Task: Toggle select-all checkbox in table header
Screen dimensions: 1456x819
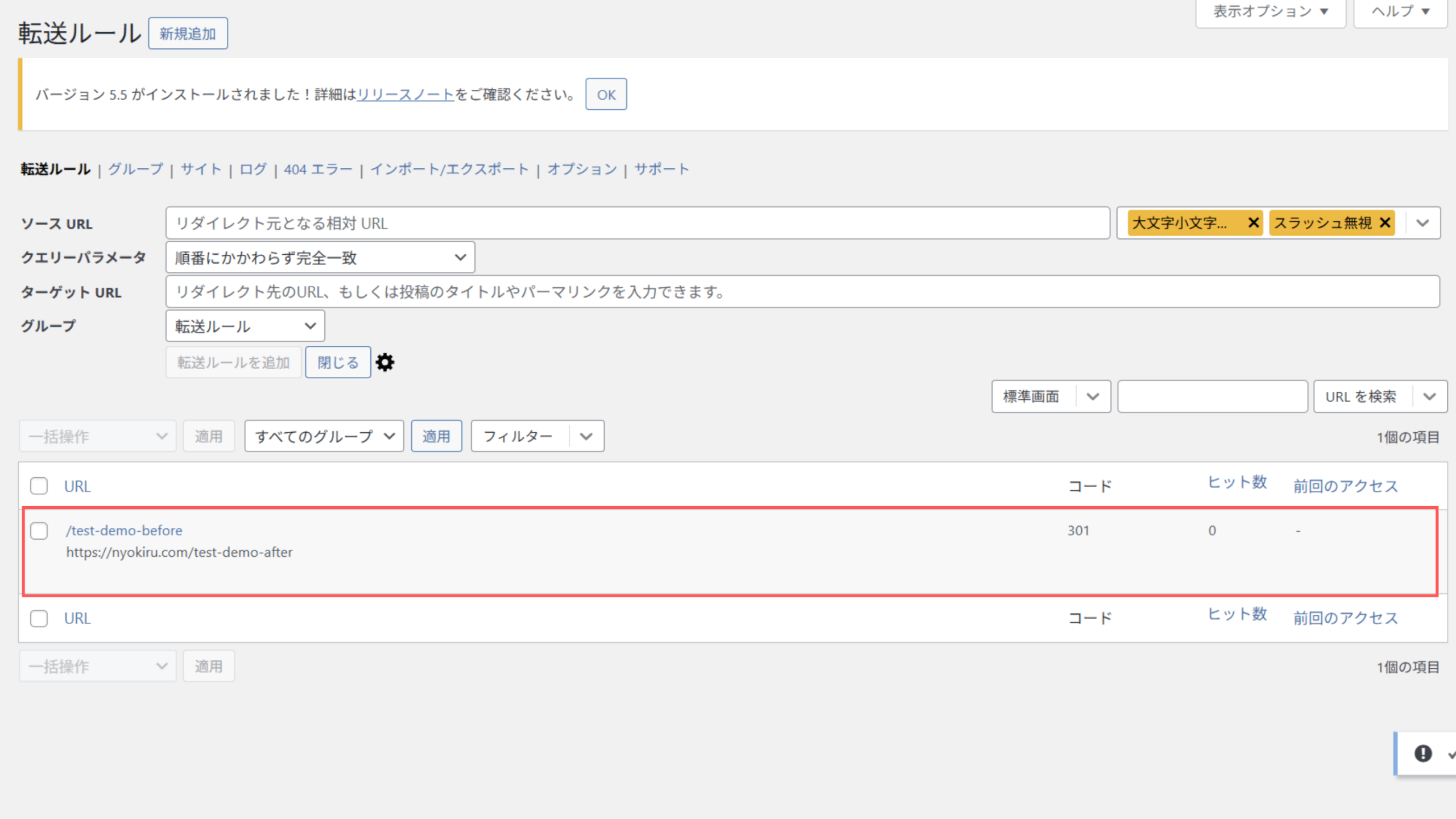Action: click(39, 486)
